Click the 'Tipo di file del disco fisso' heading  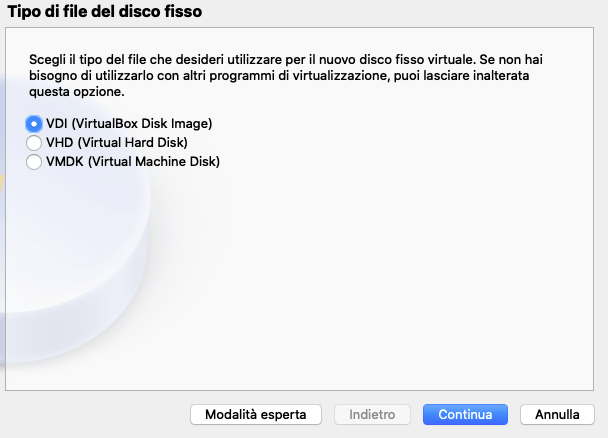105,11
